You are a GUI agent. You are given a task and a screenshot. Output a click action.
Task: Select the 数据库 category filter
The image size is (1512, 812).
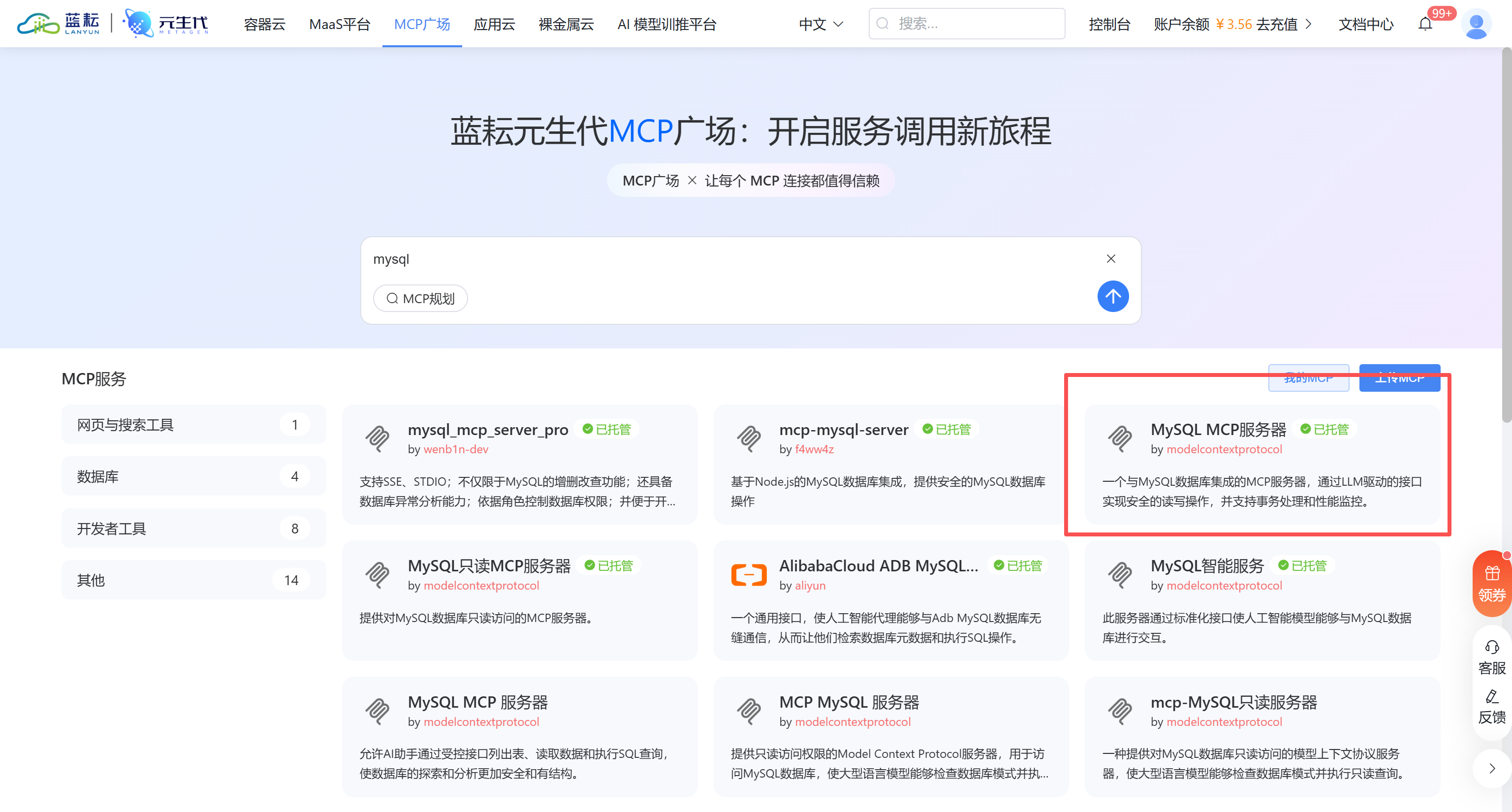click(193, 476)
